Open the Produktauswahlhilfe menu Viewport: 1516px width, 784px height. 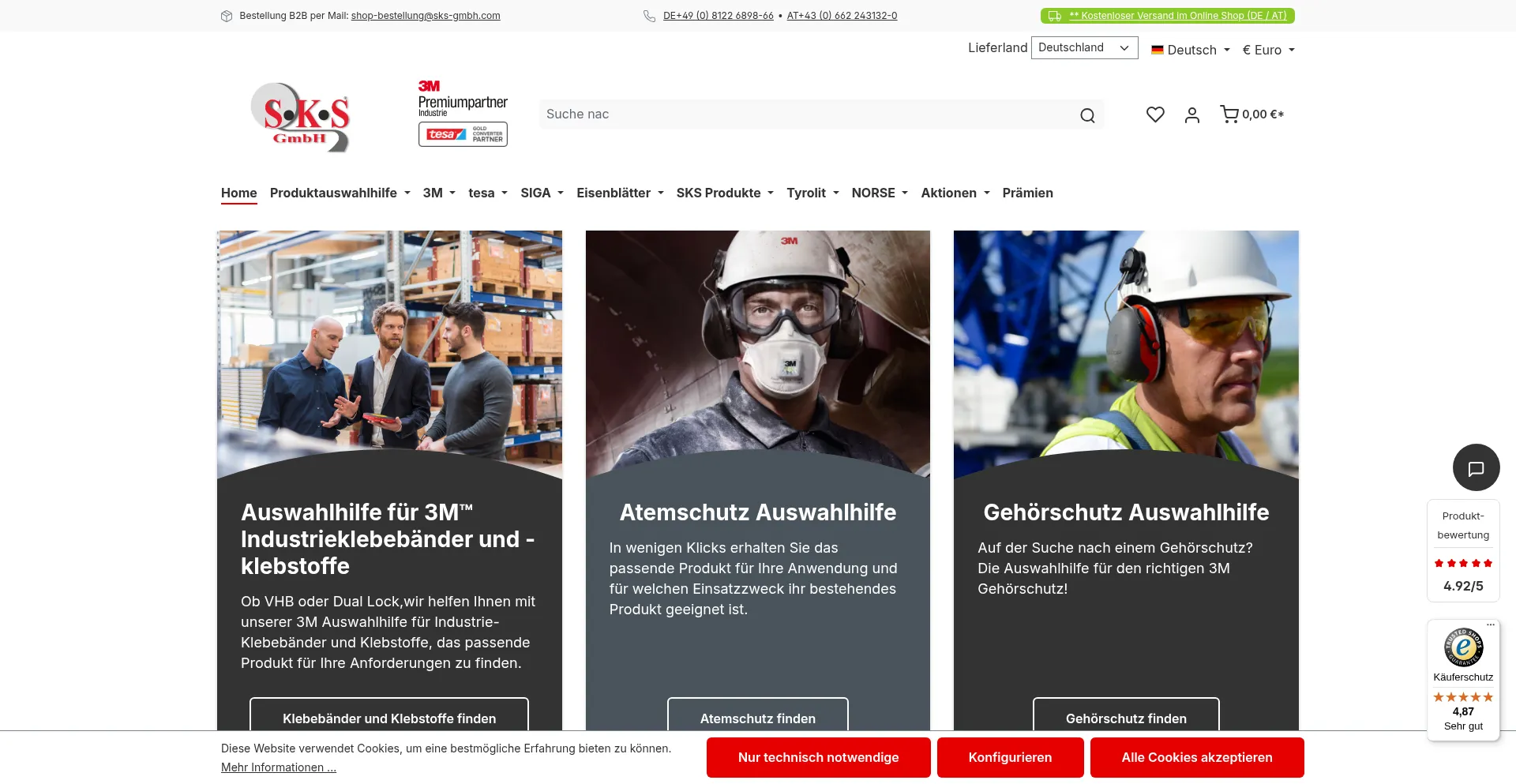point(340,193)
